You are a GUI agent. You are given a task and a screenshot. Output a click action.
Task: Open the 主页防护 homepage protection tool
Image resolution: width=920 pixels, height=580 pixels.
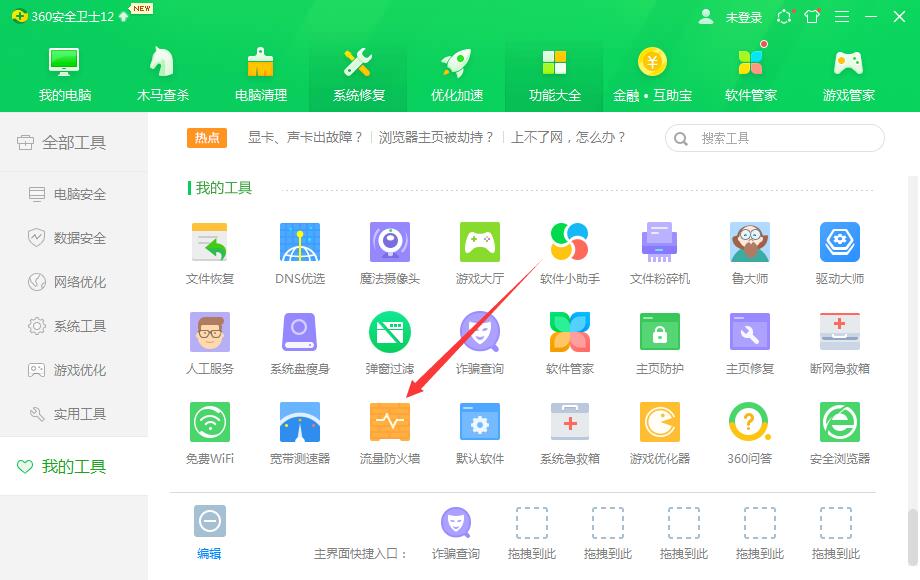coord(659,342)
